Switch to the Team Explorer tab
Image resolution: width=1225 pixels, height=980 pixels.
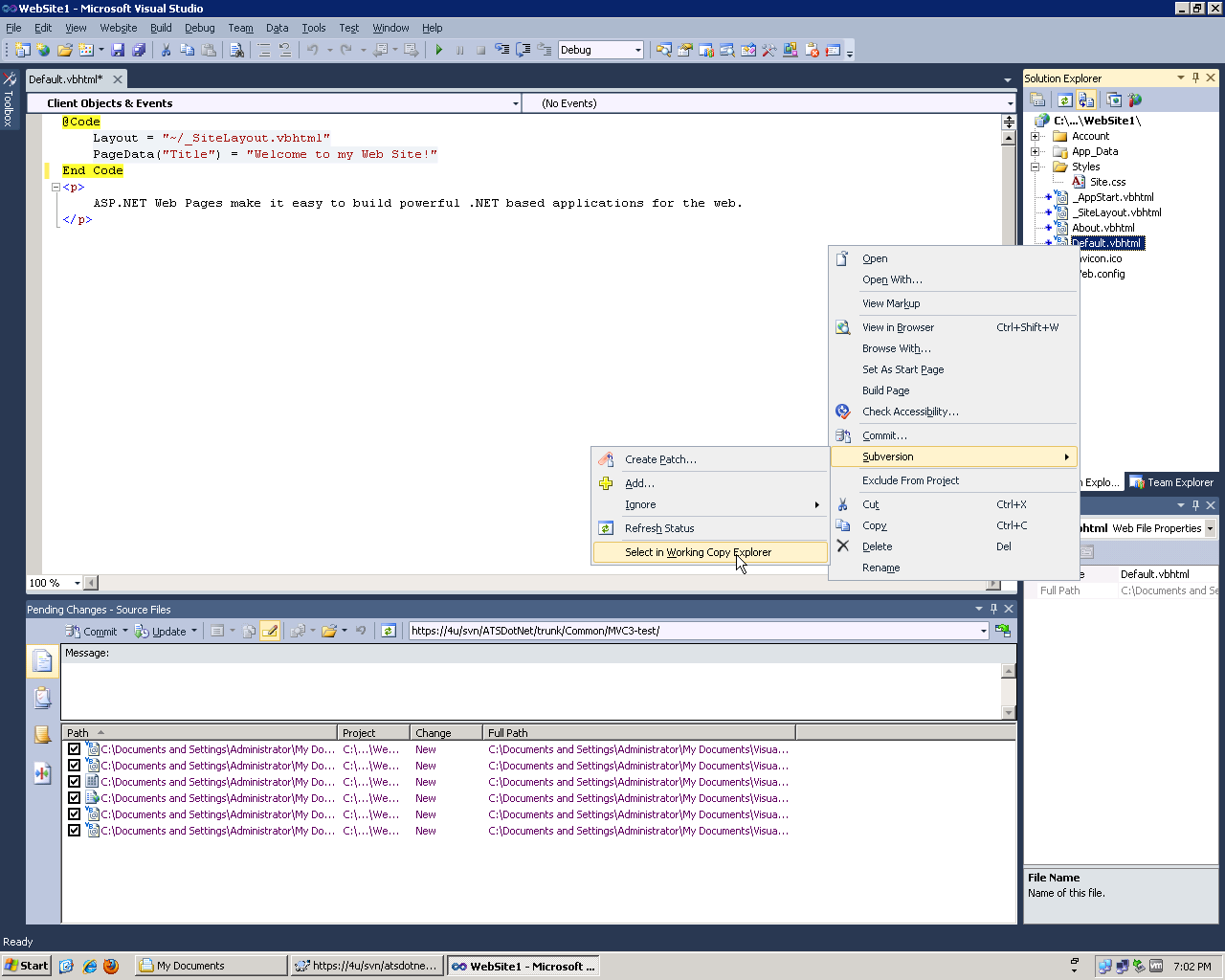click(1171, 482)
